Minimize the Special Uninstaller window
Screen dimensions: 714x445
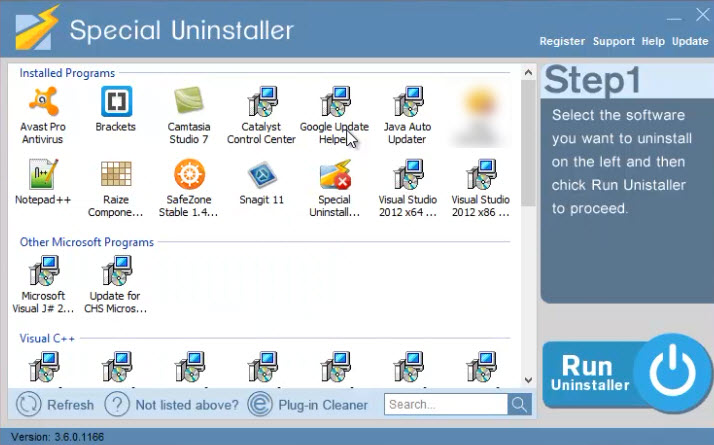pos(674,19)
